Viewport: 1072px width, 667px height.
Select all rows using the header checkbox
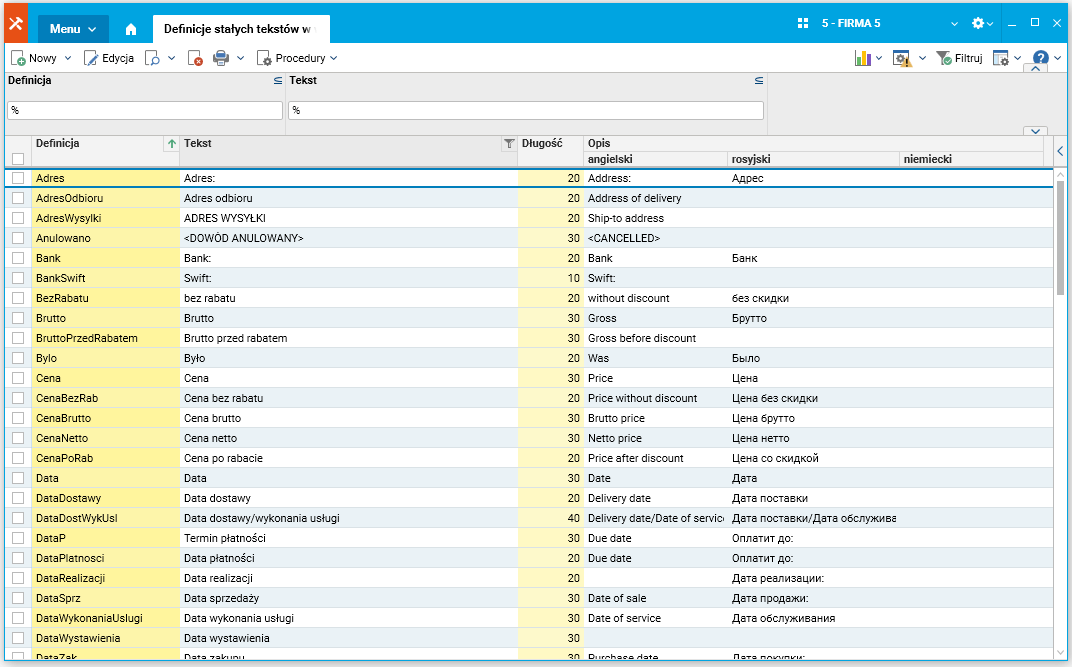tap(18, 159)
